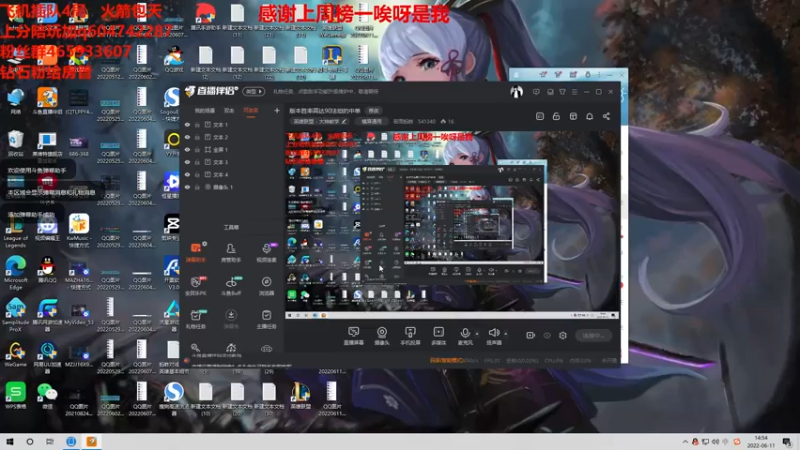
Task: Open the mode switcher pill next to logo
Action: point(254,91)
